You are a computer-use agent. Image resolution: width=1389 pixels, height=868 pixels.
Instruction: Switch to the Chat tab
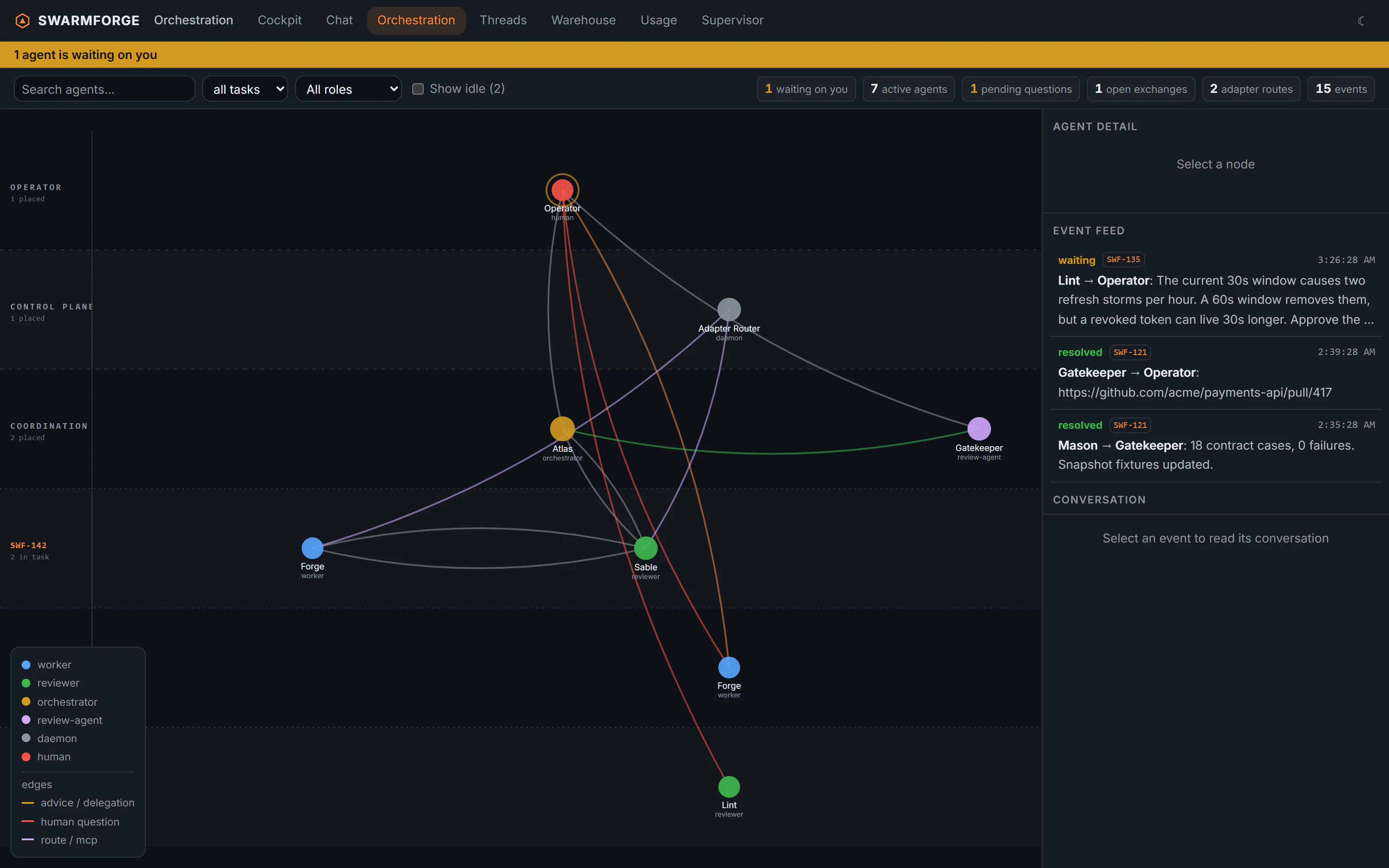tap(339, 20)
